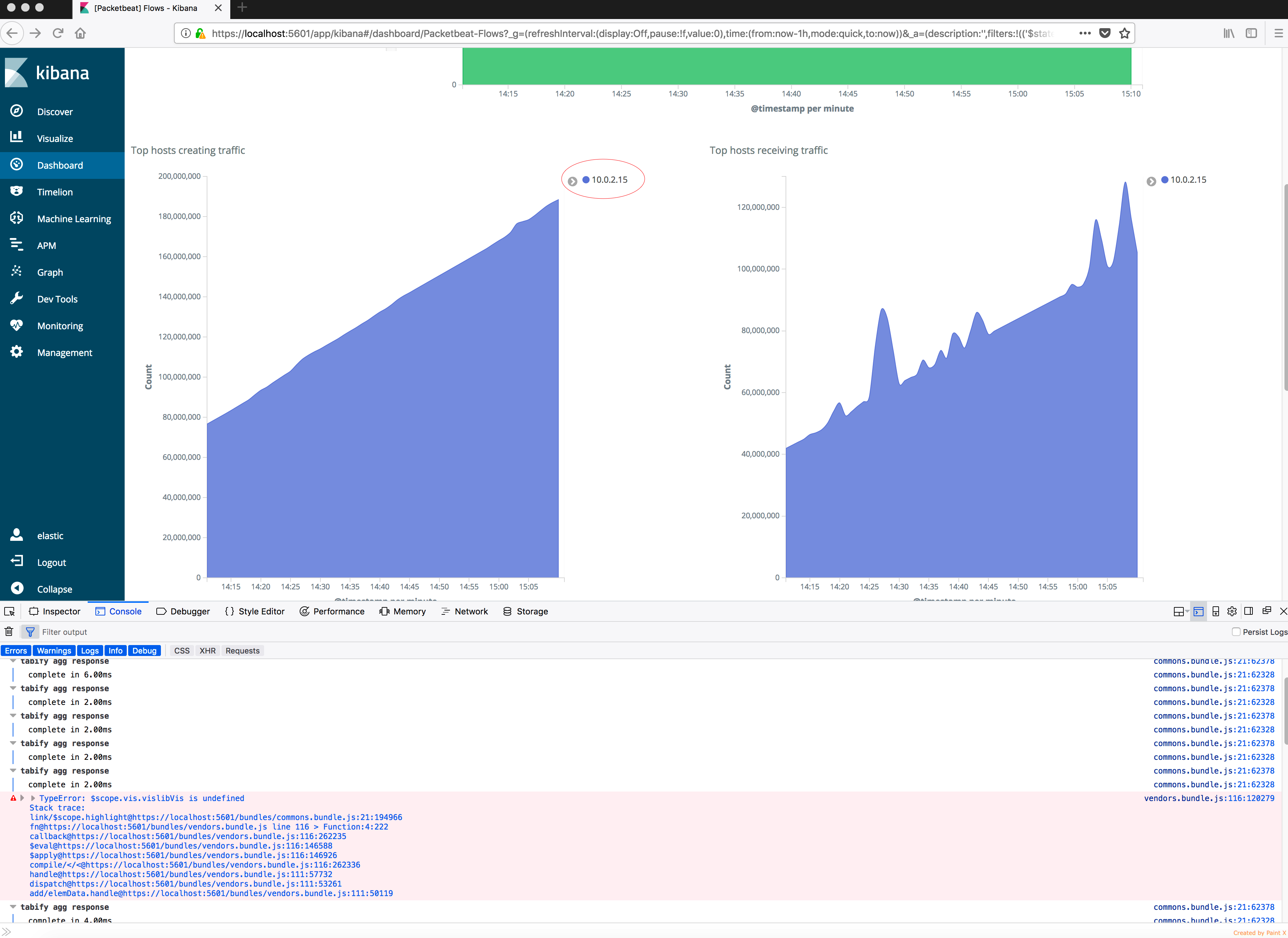The image size is (1288, 938).
Task: Select the element picker in devtools
Action: tap(9, 612)
